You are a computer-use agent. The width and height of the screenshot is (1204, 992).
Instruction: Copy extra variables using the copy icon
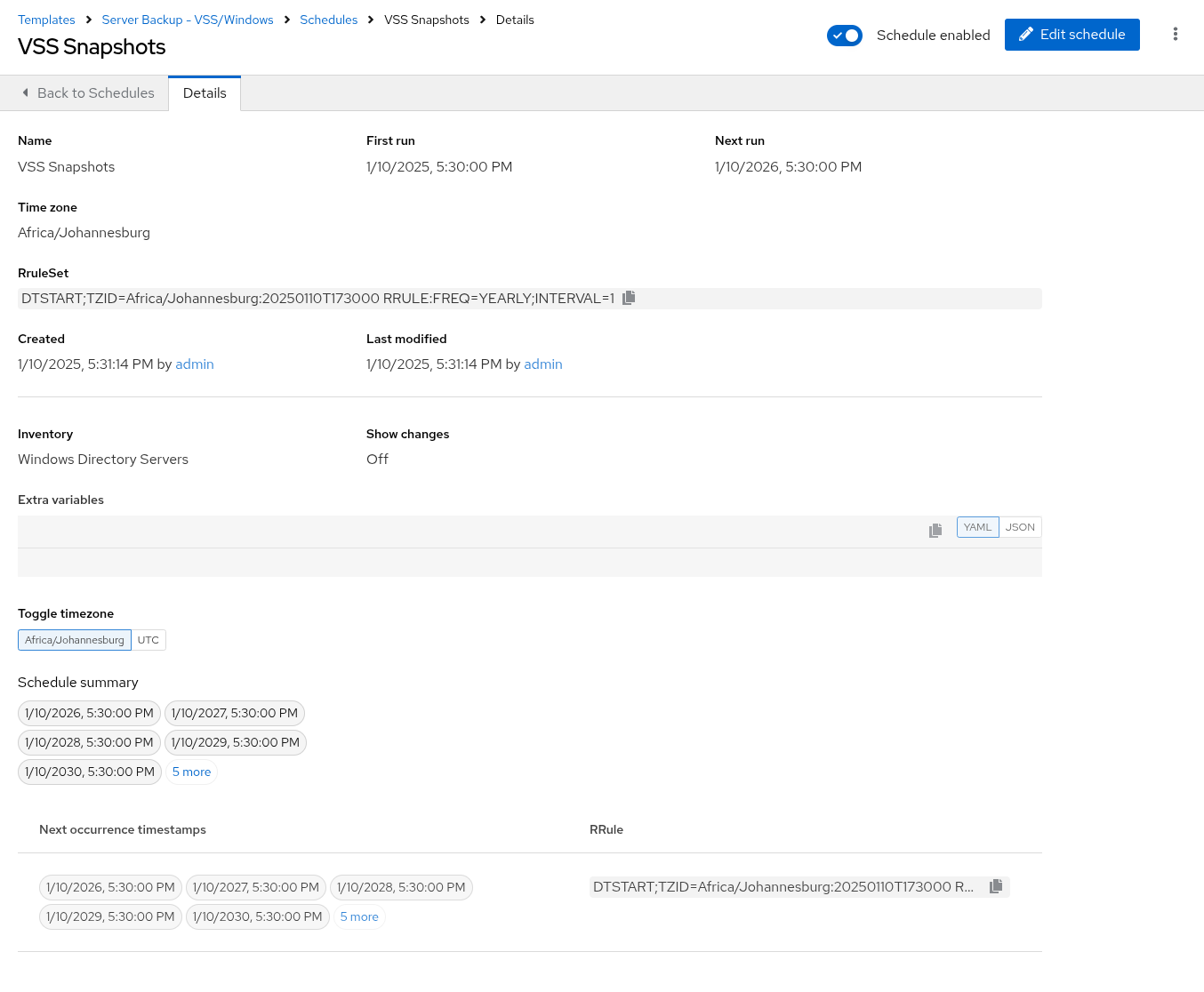tap(935, 531)
